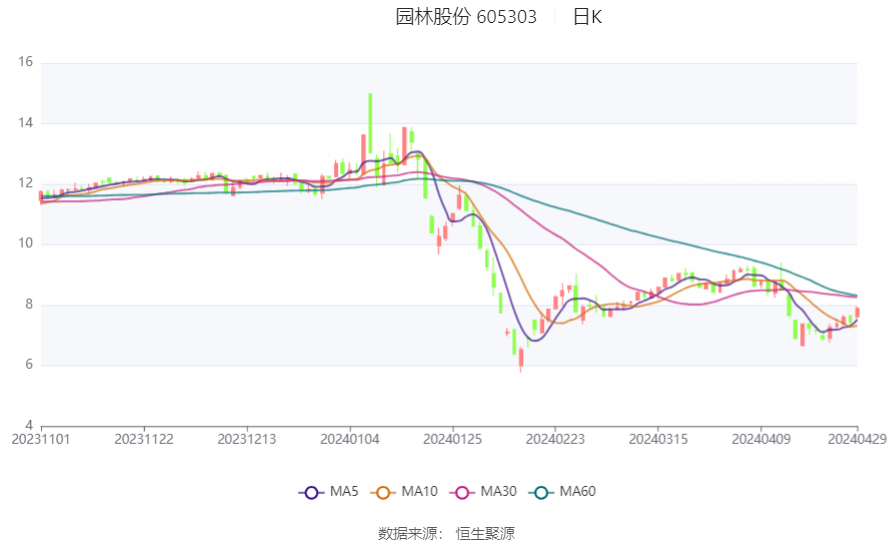Click y-axis value 6
Image resolution: width=893 pixels, height=542 pixels.
coord(29,364)
